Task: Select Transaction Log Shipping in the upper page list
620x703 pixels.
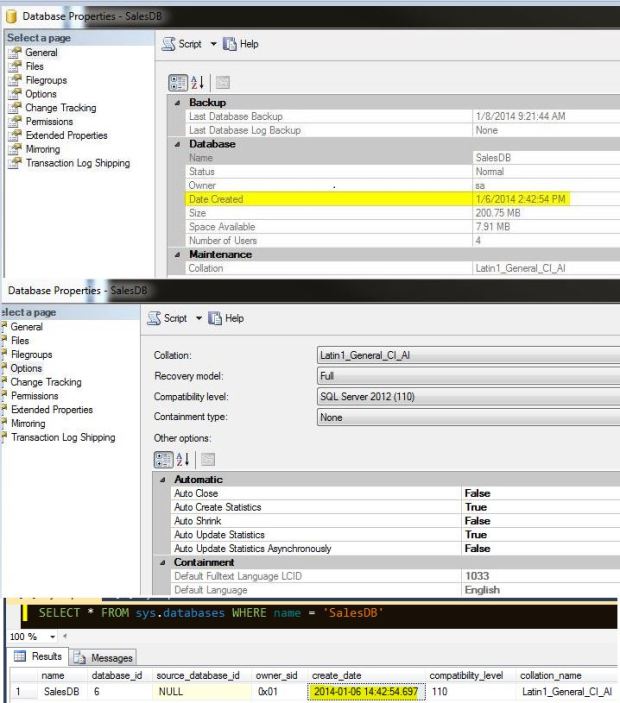Action: coord(77,163)
